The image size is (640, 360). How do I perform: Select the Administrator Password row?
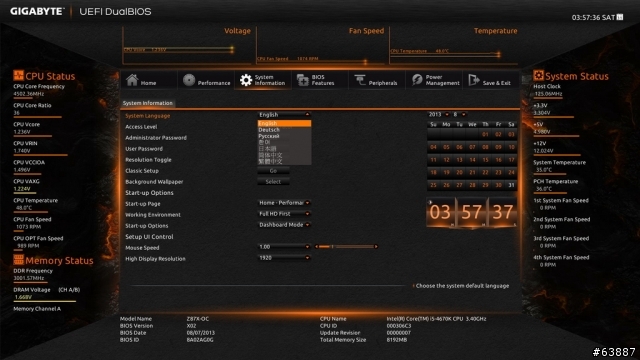point(156,138)
